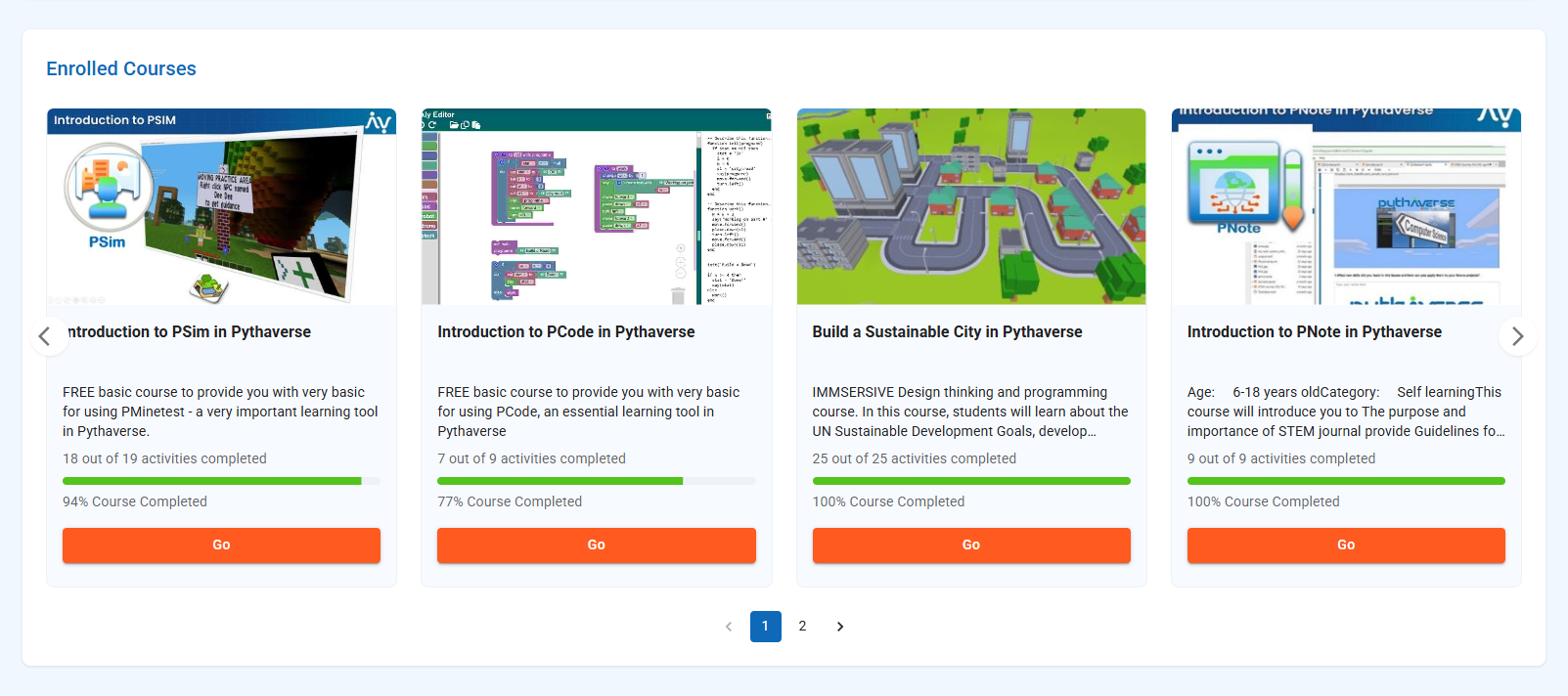Go to previous pagination page arrow
1568x696 pixels.
coord(729,627)
